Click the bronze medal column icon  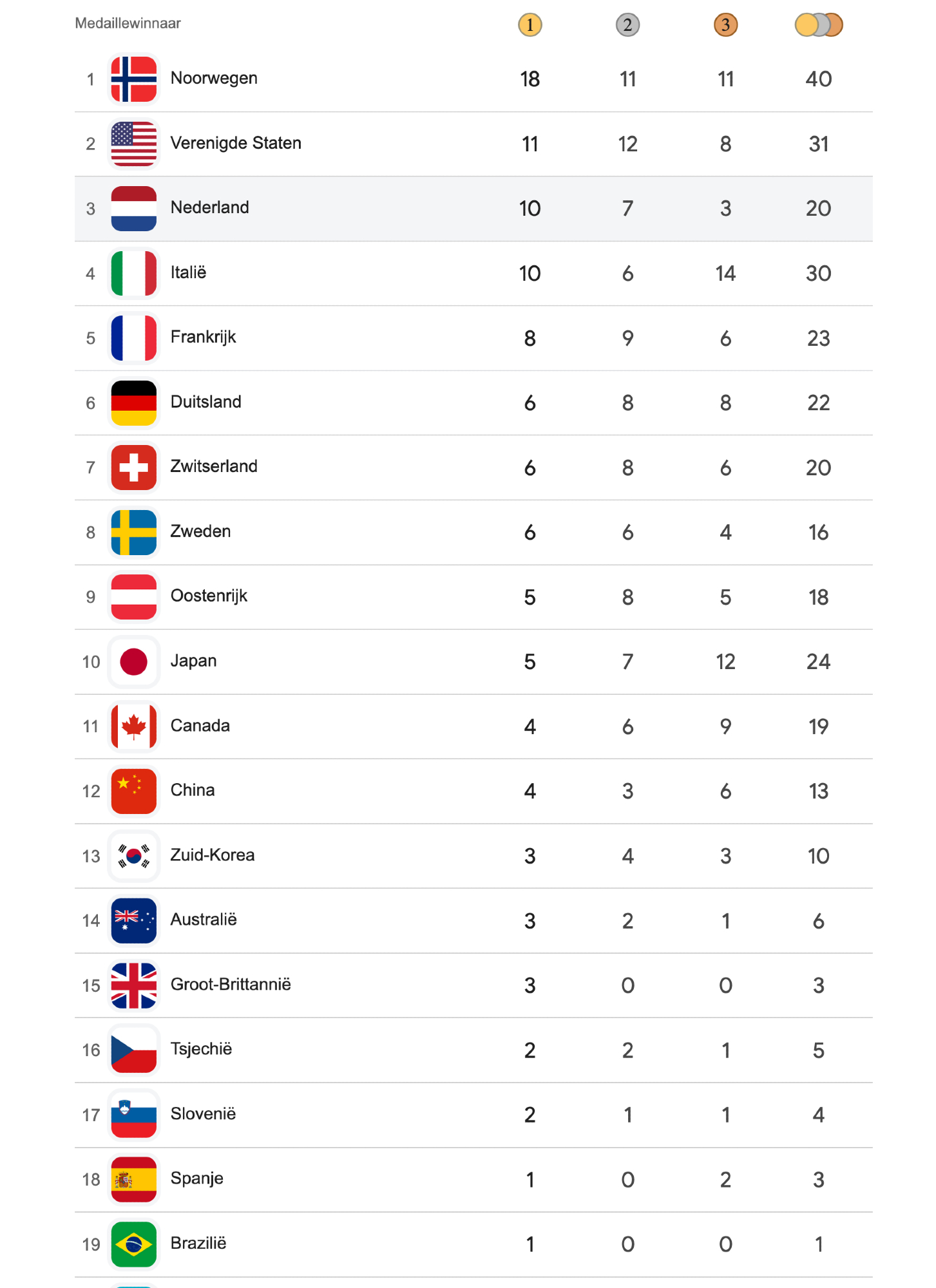pos(725,25)
